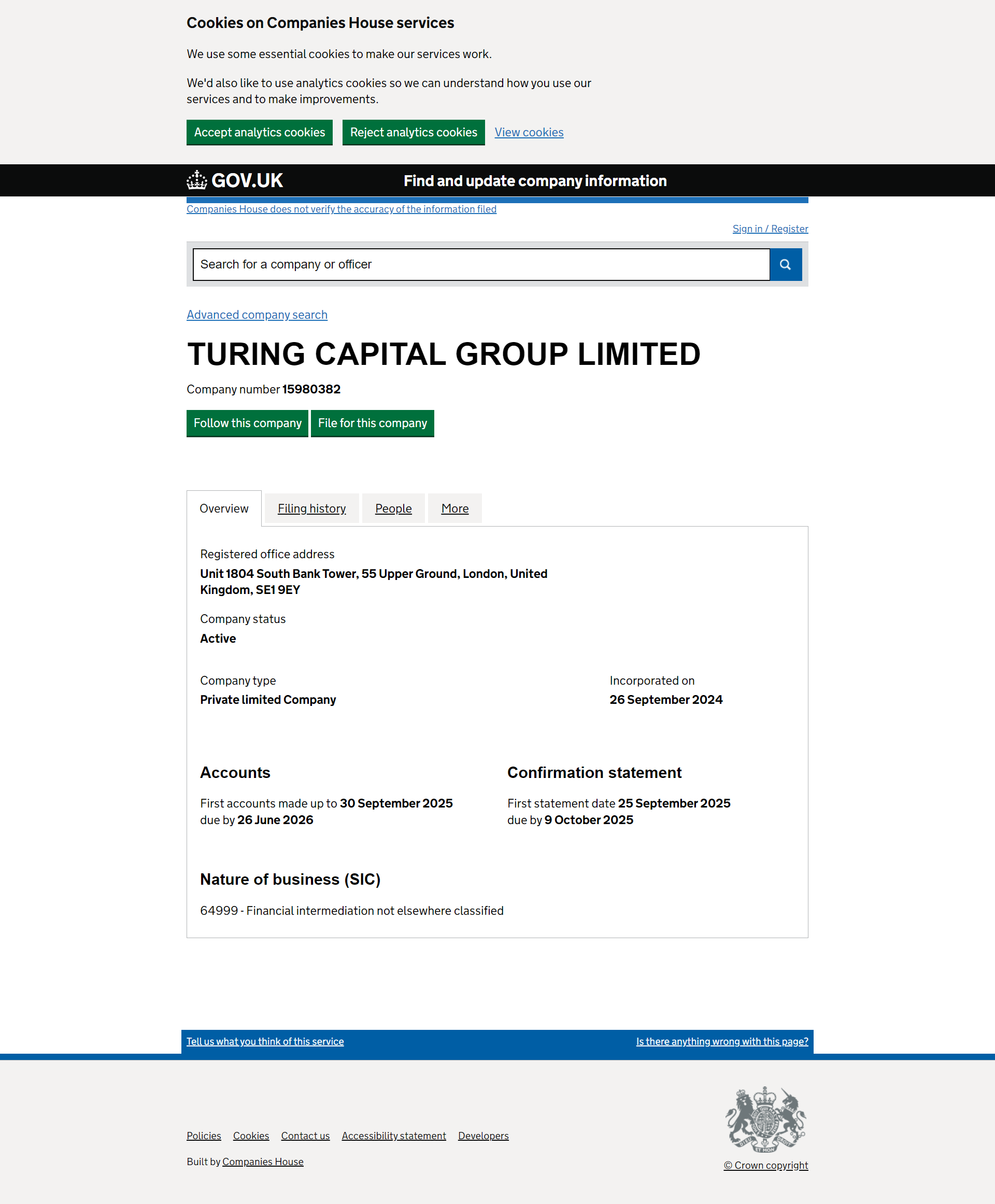
Task: Select company number 15980382 text
Action: click(x=311, y=389)
